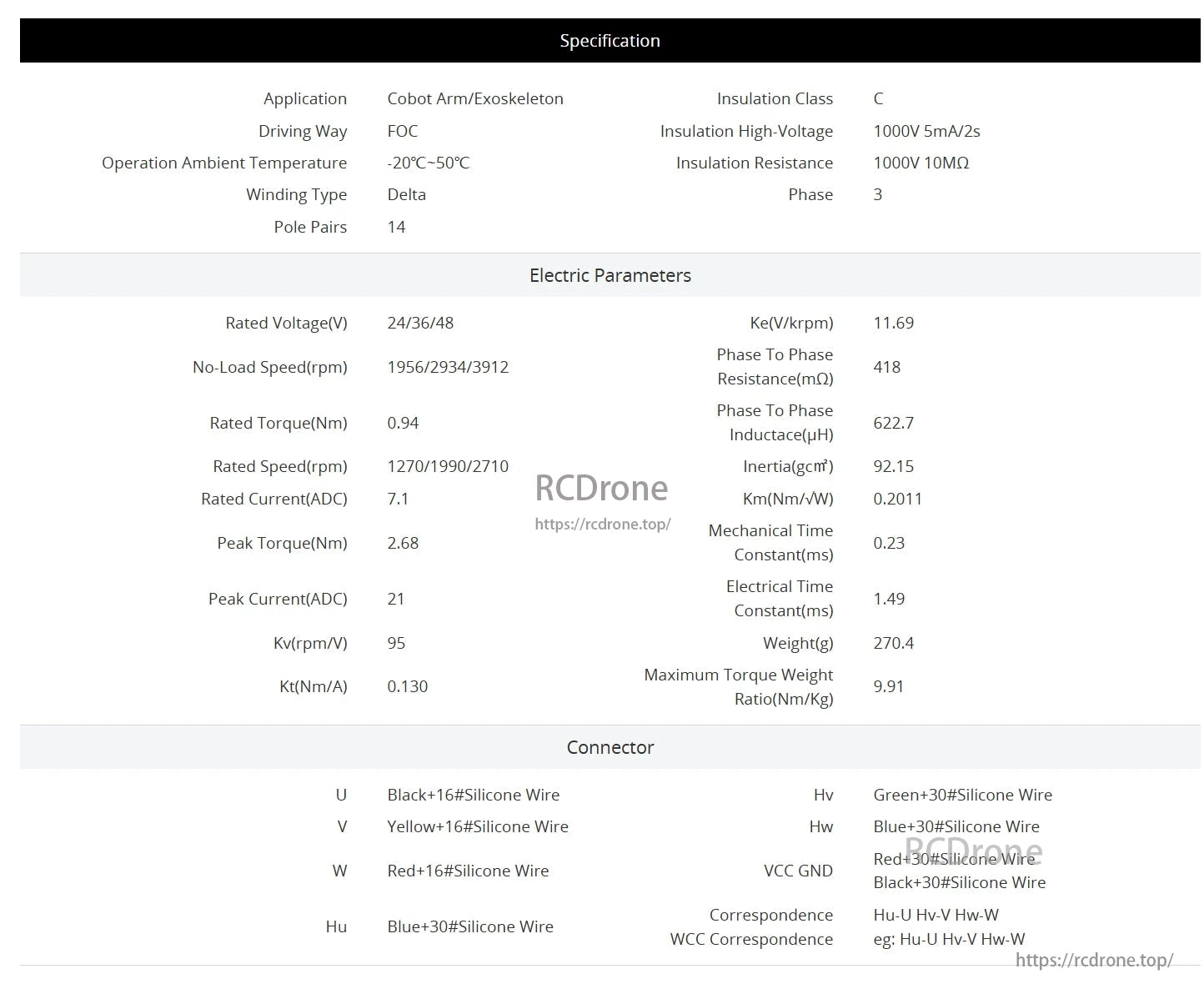1204x999 pixels.
Task: Select the Yellow+16#Silicone Wire entry
Action: [477, 826]
